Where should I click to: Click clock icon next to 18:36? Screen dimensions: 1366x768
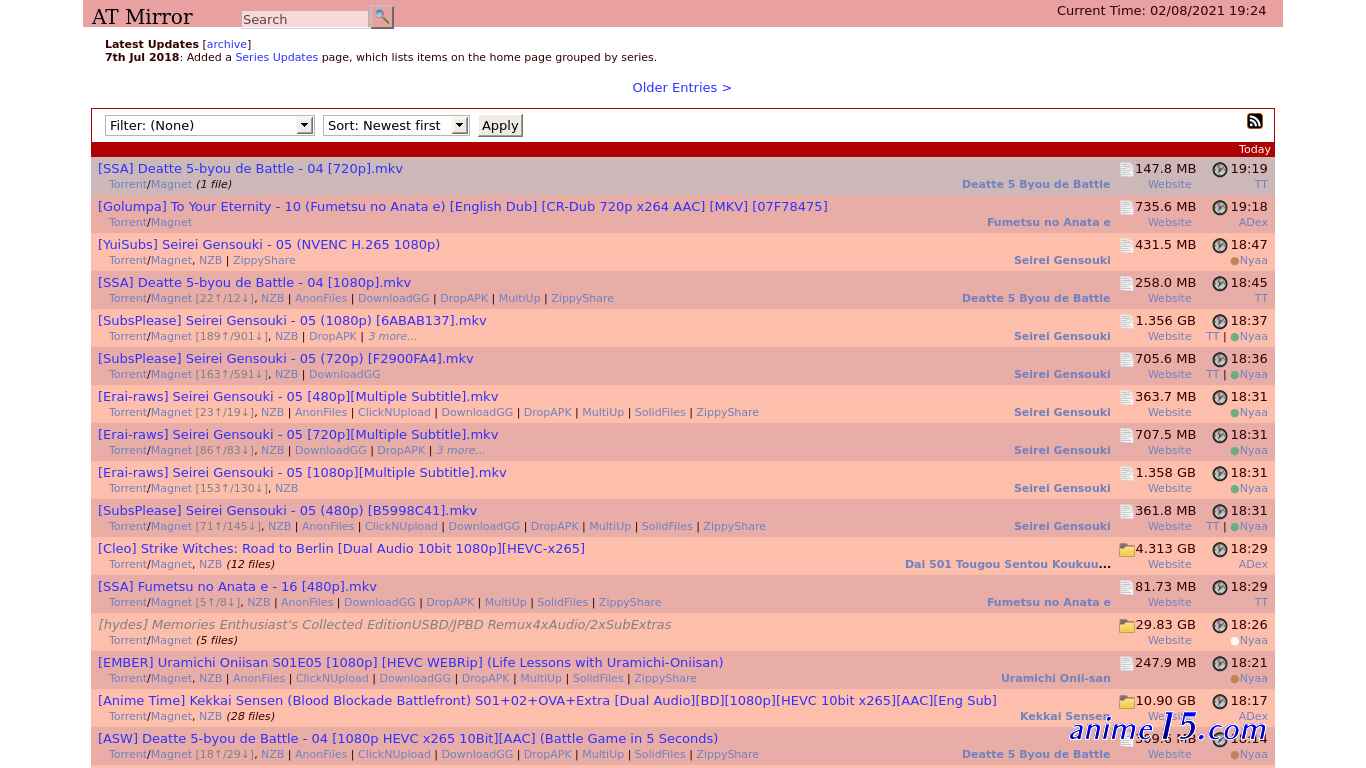pyautogui.click(x=1220, y=360)
